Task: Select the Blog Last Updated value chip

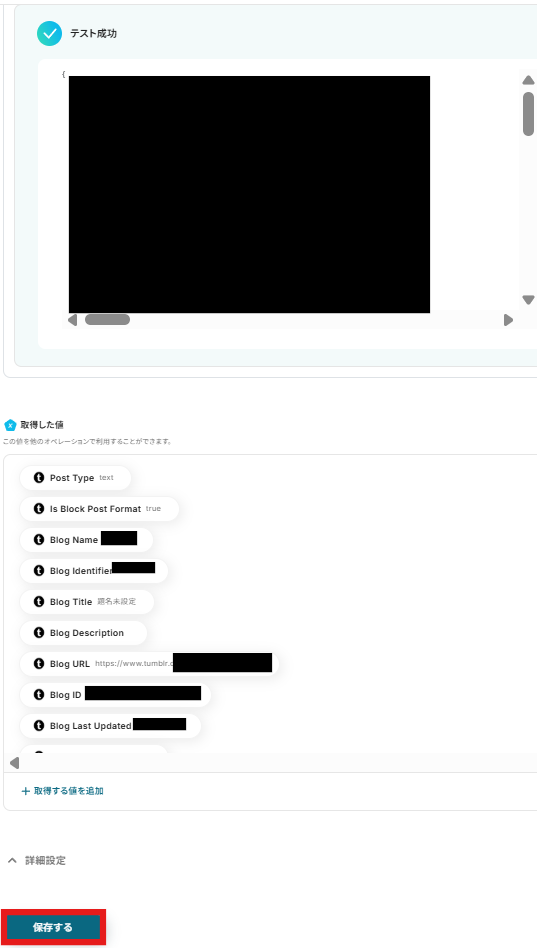Action: pos(110,726)
